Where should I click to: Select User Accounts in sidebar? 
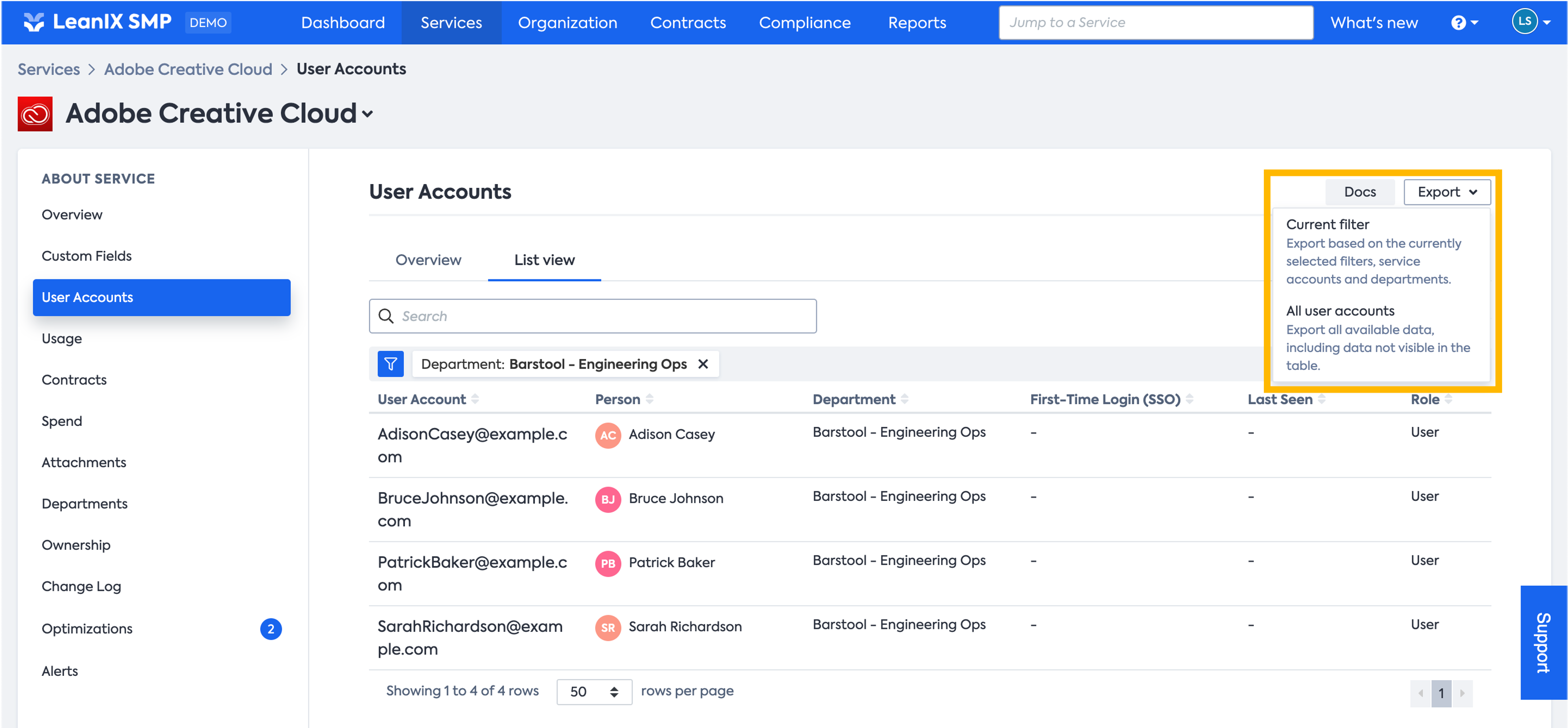coord(161,297)
